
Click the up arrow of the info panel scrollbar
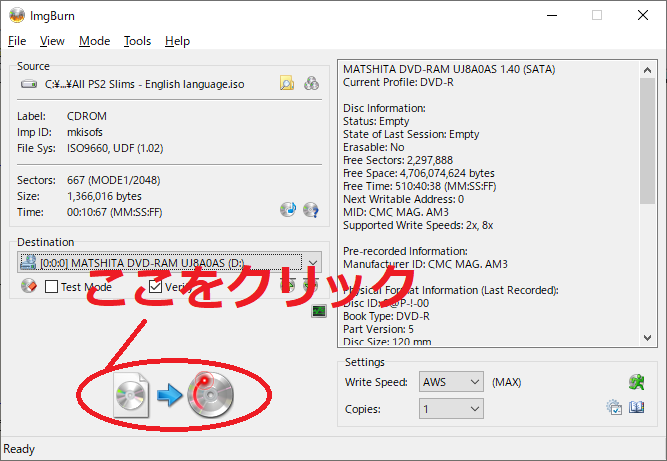647,70
